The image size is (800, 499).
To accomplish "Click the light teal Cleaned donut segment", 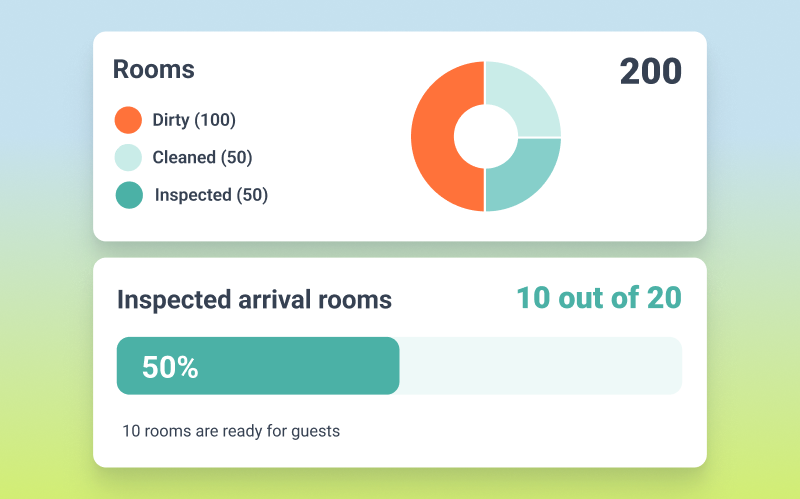I will click(523, 98).
